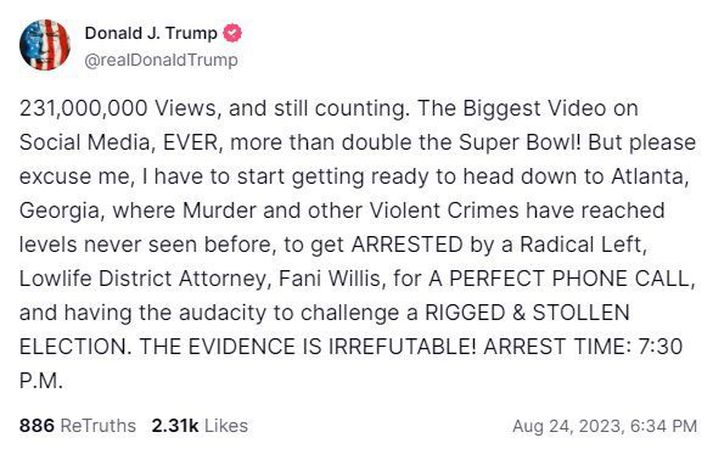Image resolution: width=713 pixels, height=449 pixels.
Task: Click the word "ARRESTED" in the post
Action: 407,245
